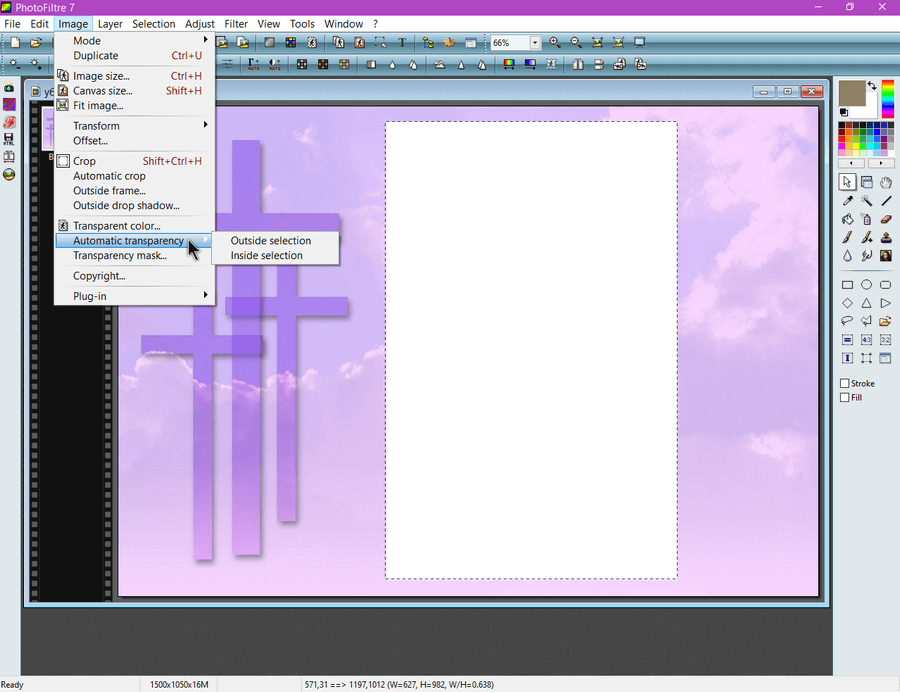This screenshot has width=900, height=692.
Task: Swap foreground and background colors
Action: [x=872, y=85]
